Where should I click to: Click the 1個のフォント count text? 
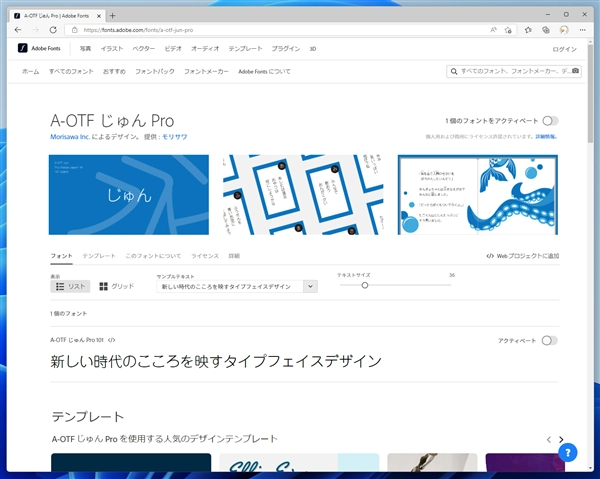(x=68, y=313)
